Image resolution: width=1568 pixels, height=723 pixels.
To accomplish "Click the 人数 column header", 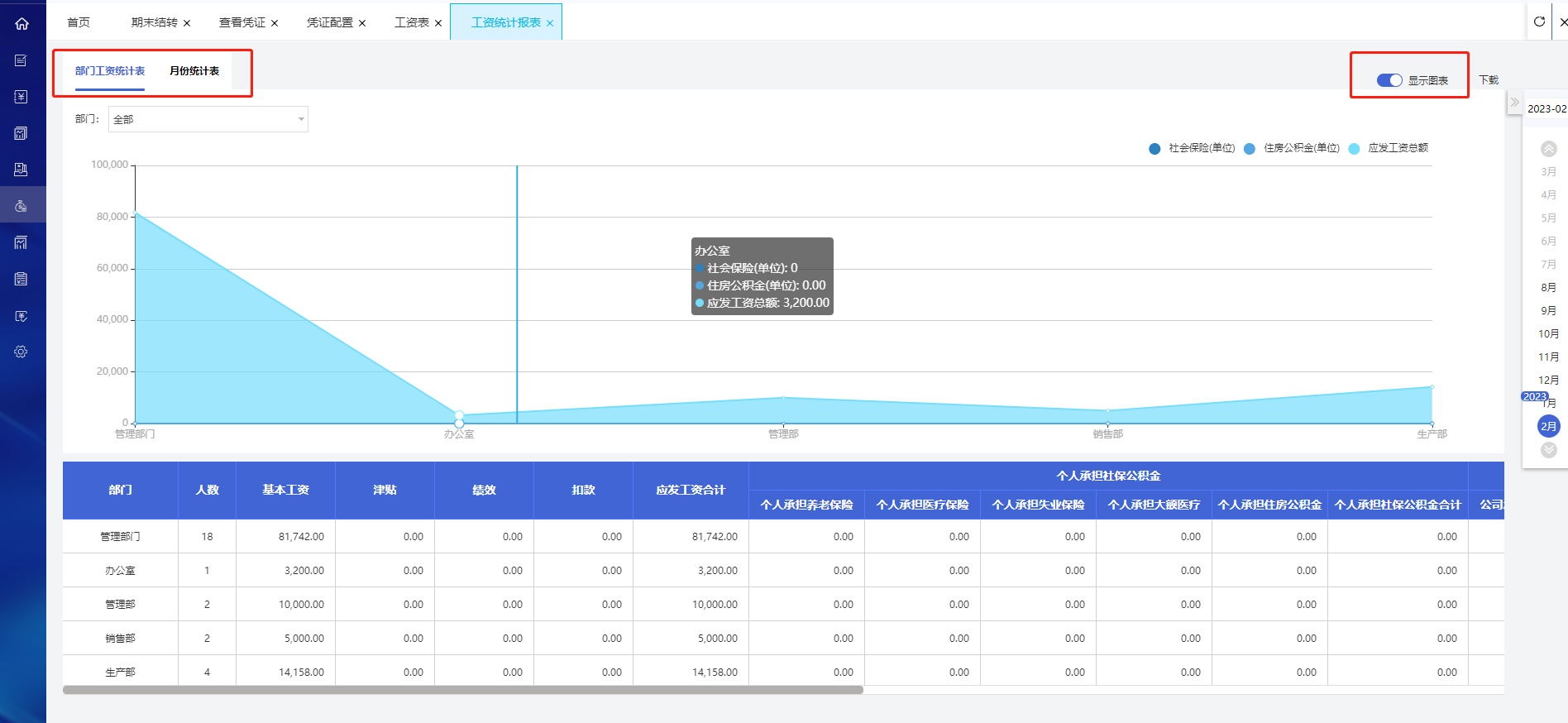I will pyautogui.click(x=208, y=491).
